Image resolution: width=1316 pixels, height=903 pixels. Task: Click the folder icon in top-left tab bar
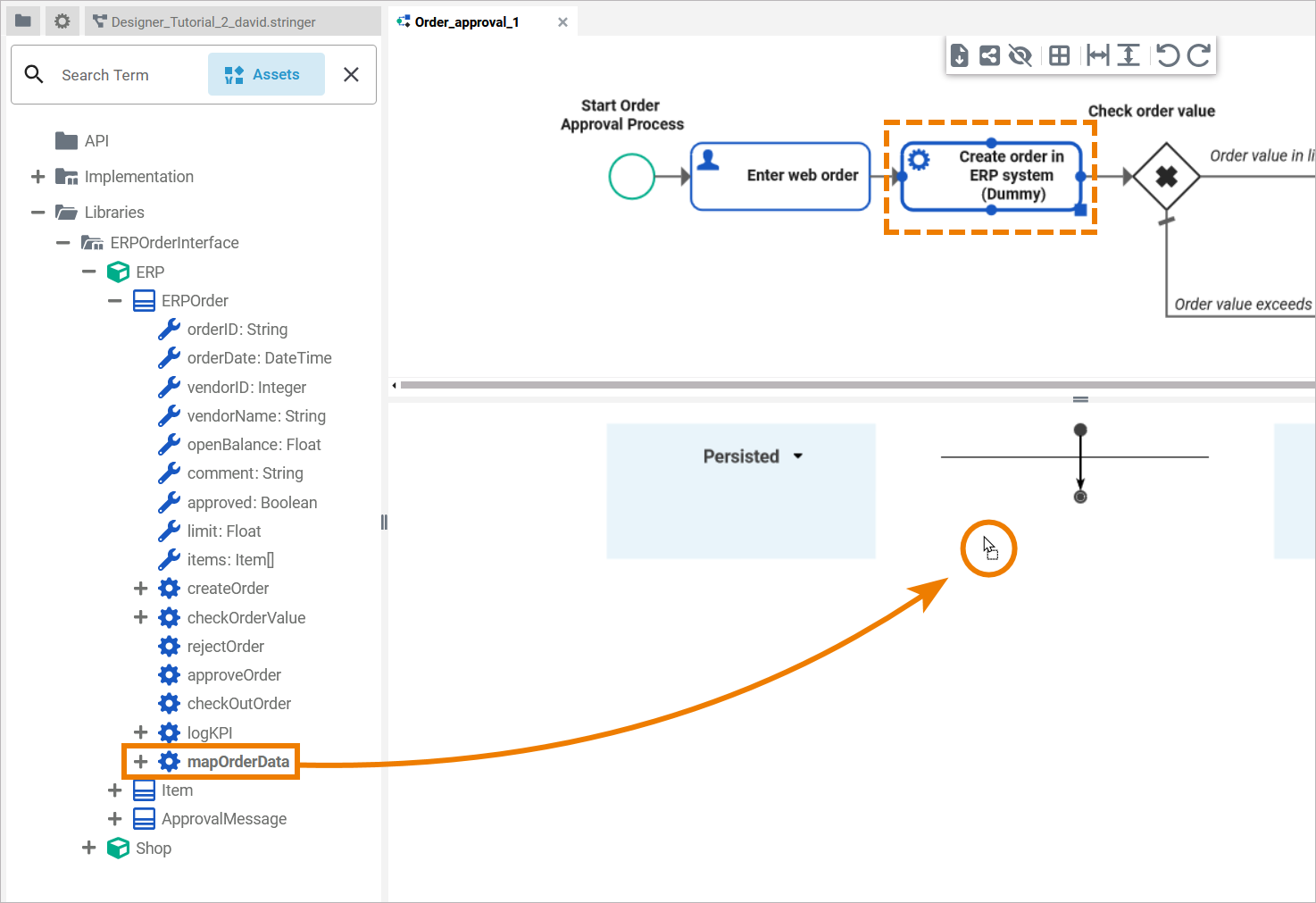coord(23,21)
